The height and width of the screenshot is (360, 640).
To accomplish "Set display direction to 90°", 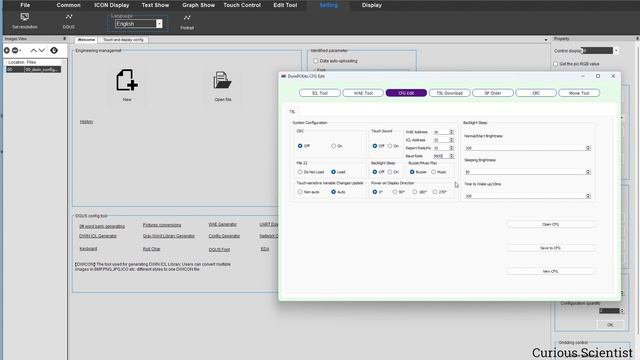I will [x=395, y=192].
